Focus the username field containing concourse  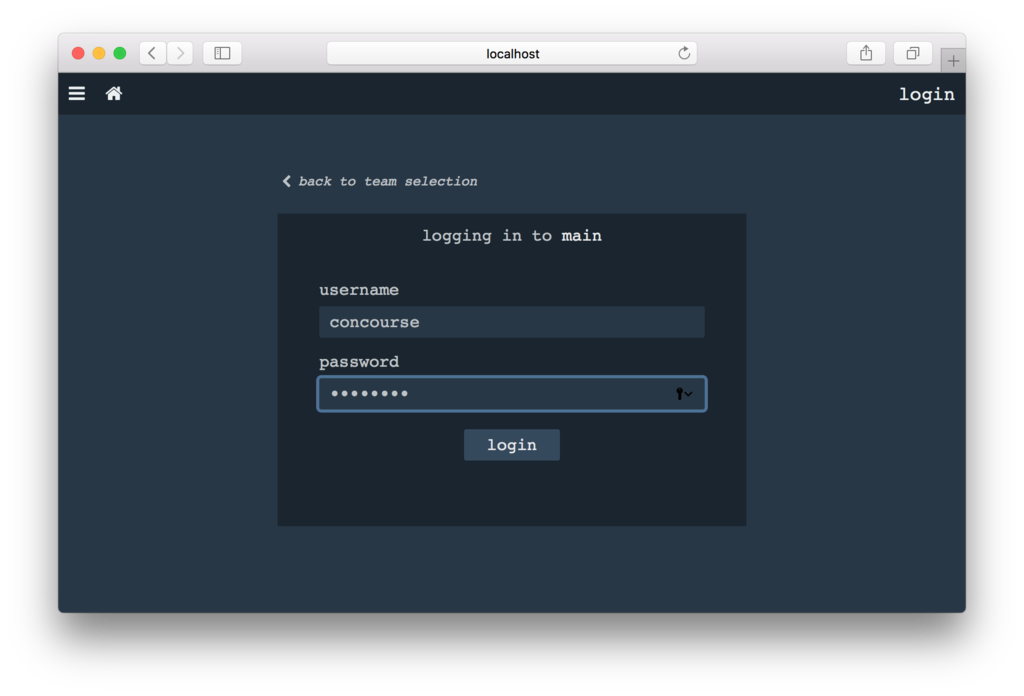[x=511, y=322]
